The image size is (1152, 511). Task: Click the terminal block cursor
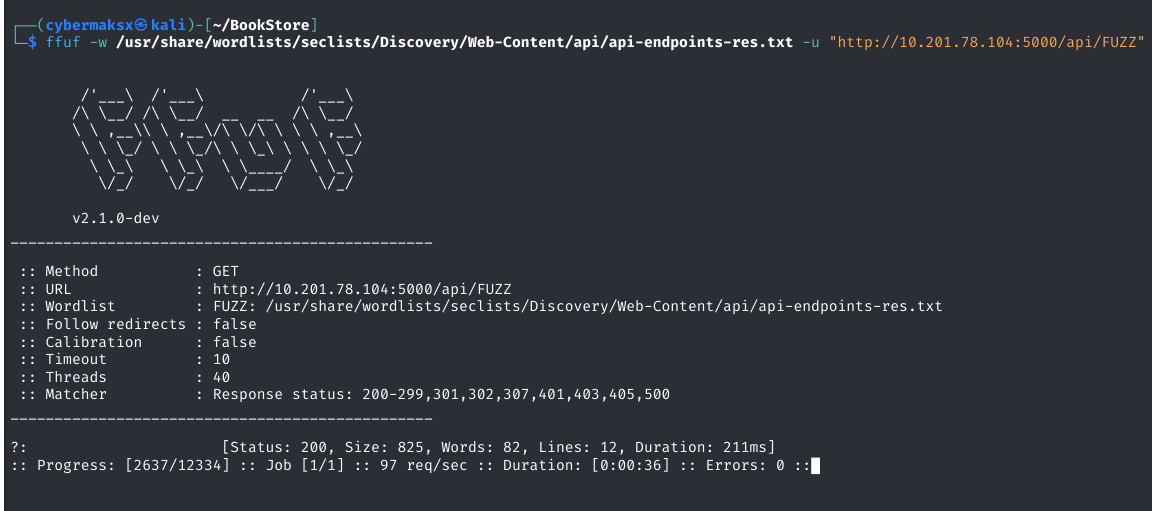[816, 465]
